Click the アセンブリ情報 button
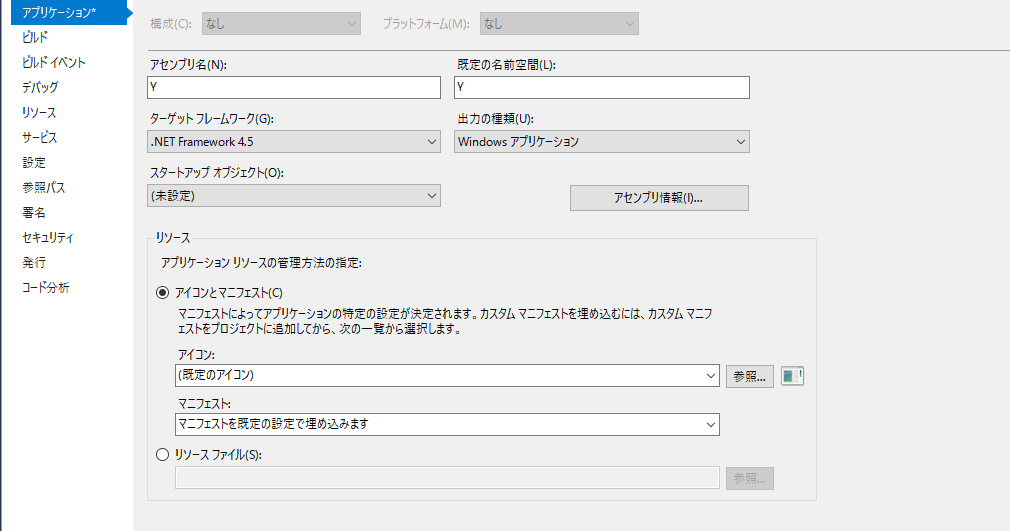Viewport: 1010px width, 531px height. click(x=659, y=198)
